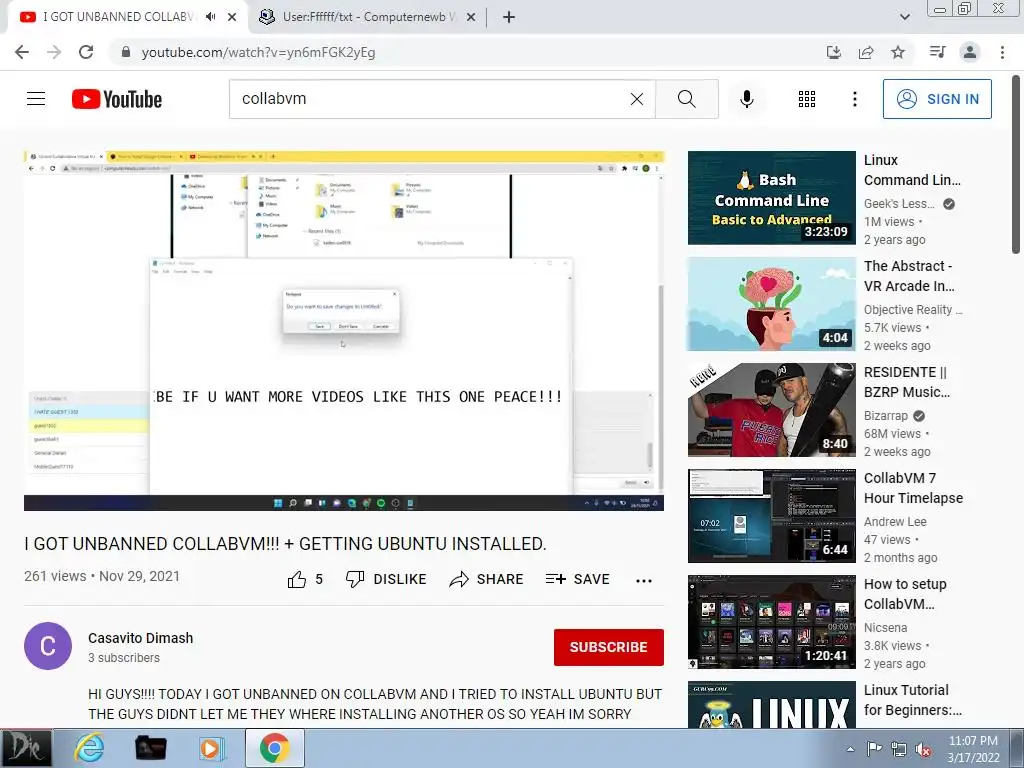The image size is (1024, 768).
Task: Run the search with magnifier button
Action: point(686,99)
